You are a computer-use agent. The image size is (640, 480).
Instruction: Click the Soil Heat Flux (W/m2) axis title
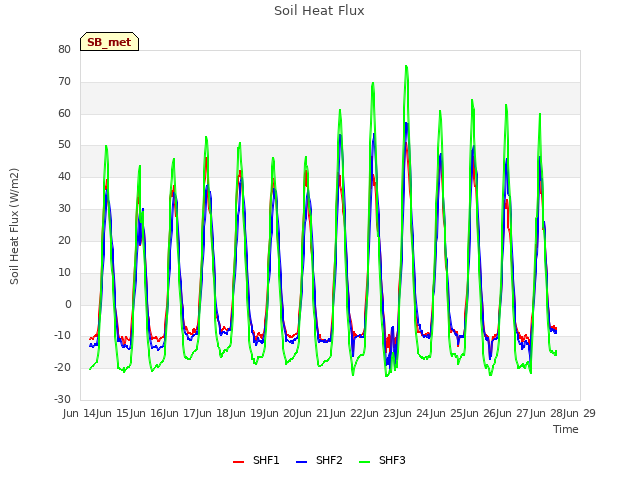[x=14, y=226]
